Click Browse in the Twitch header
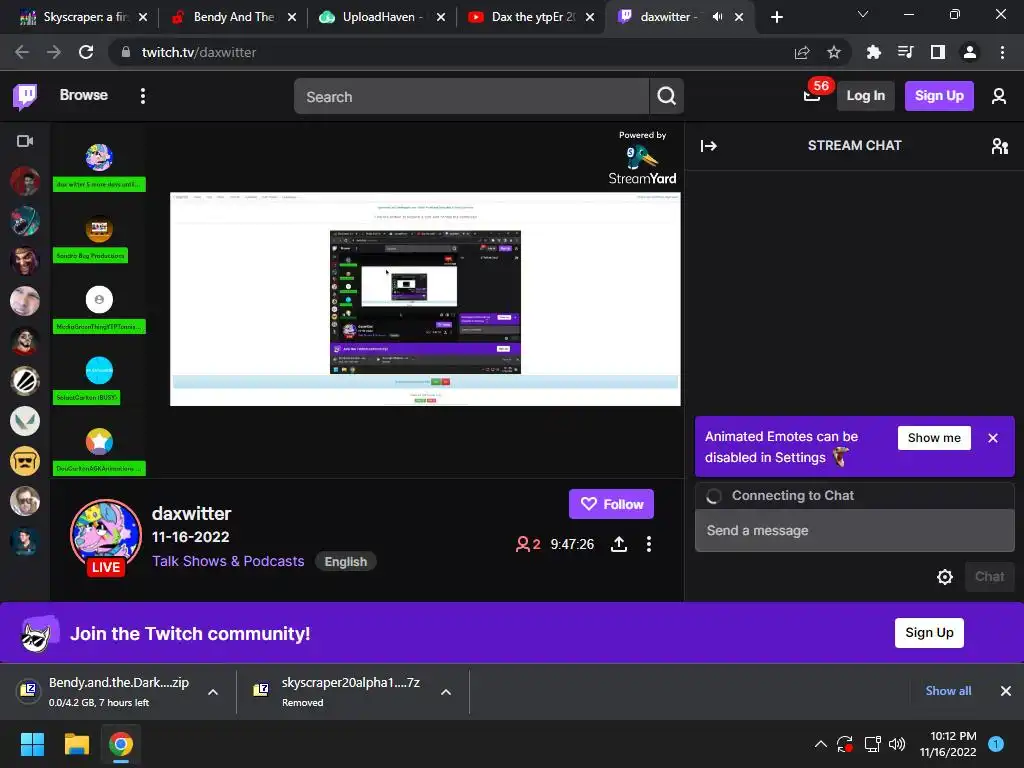The width and height of the screenshot is (1024, 768). pyautogui.click(x=84, y=95)
